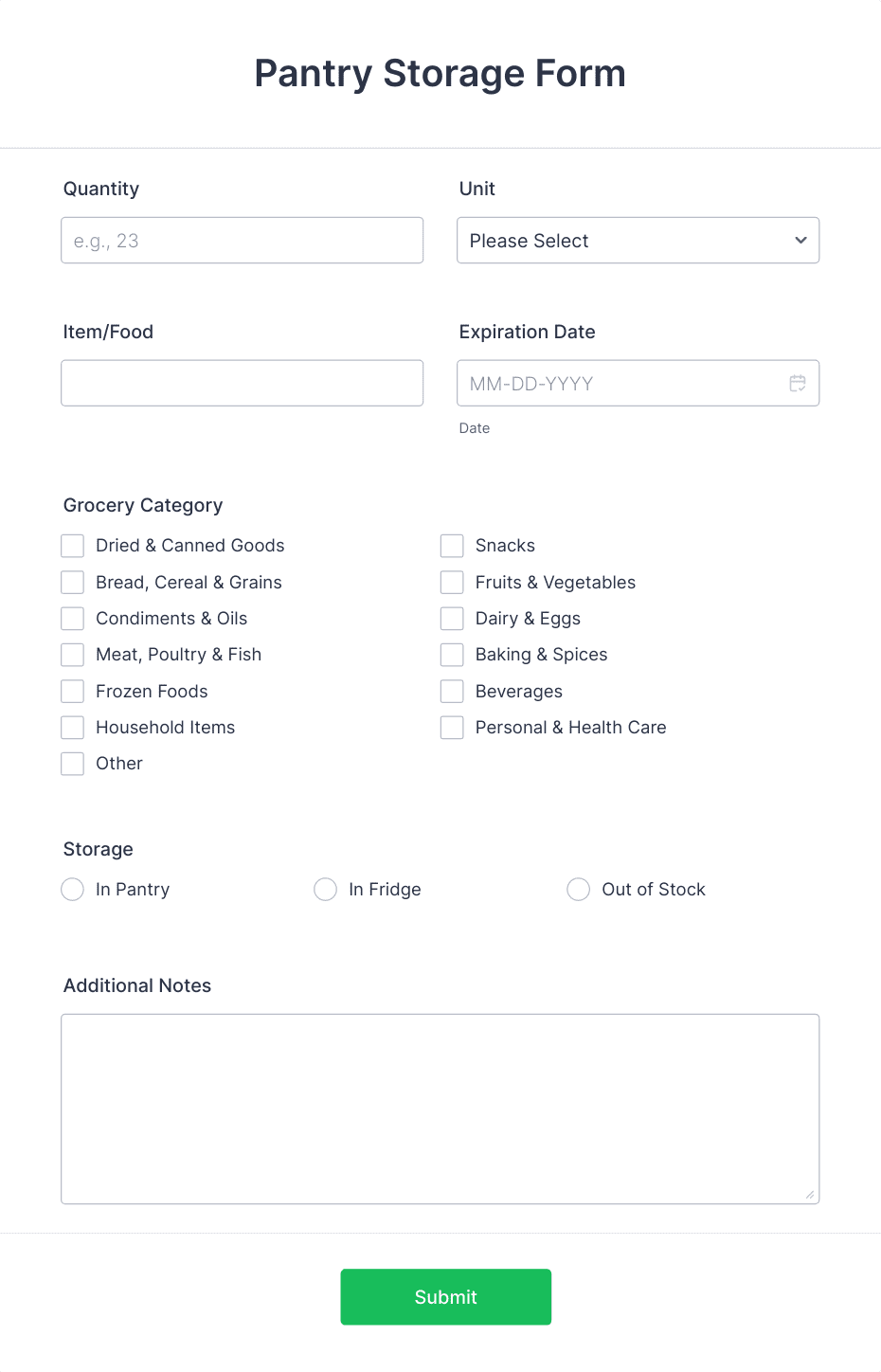
Task: Check Dairy & Eggs
Action: click(452, 618)
